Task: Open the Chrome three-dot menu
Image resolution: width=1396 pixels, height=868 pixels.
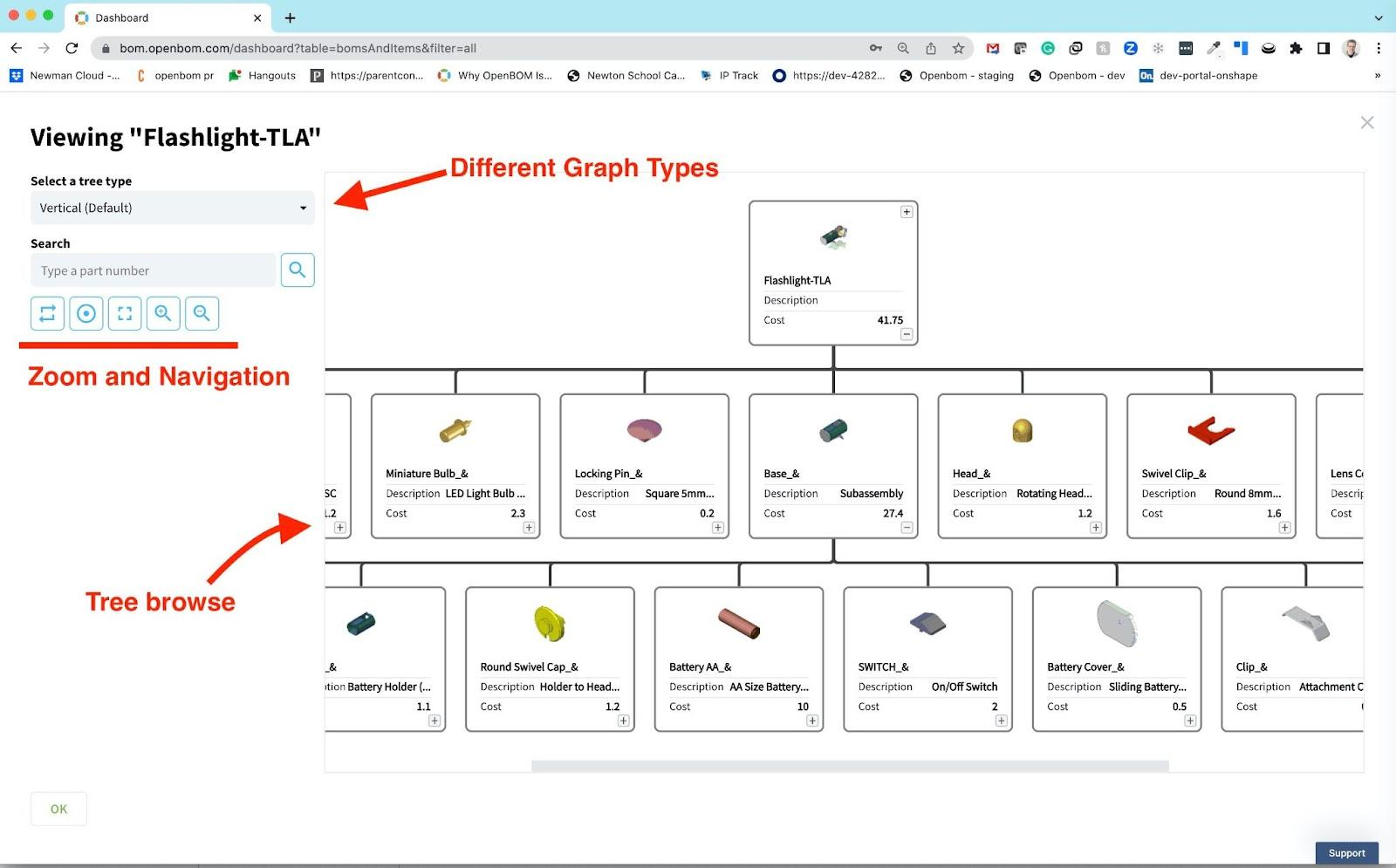Action: [1379, 48]
